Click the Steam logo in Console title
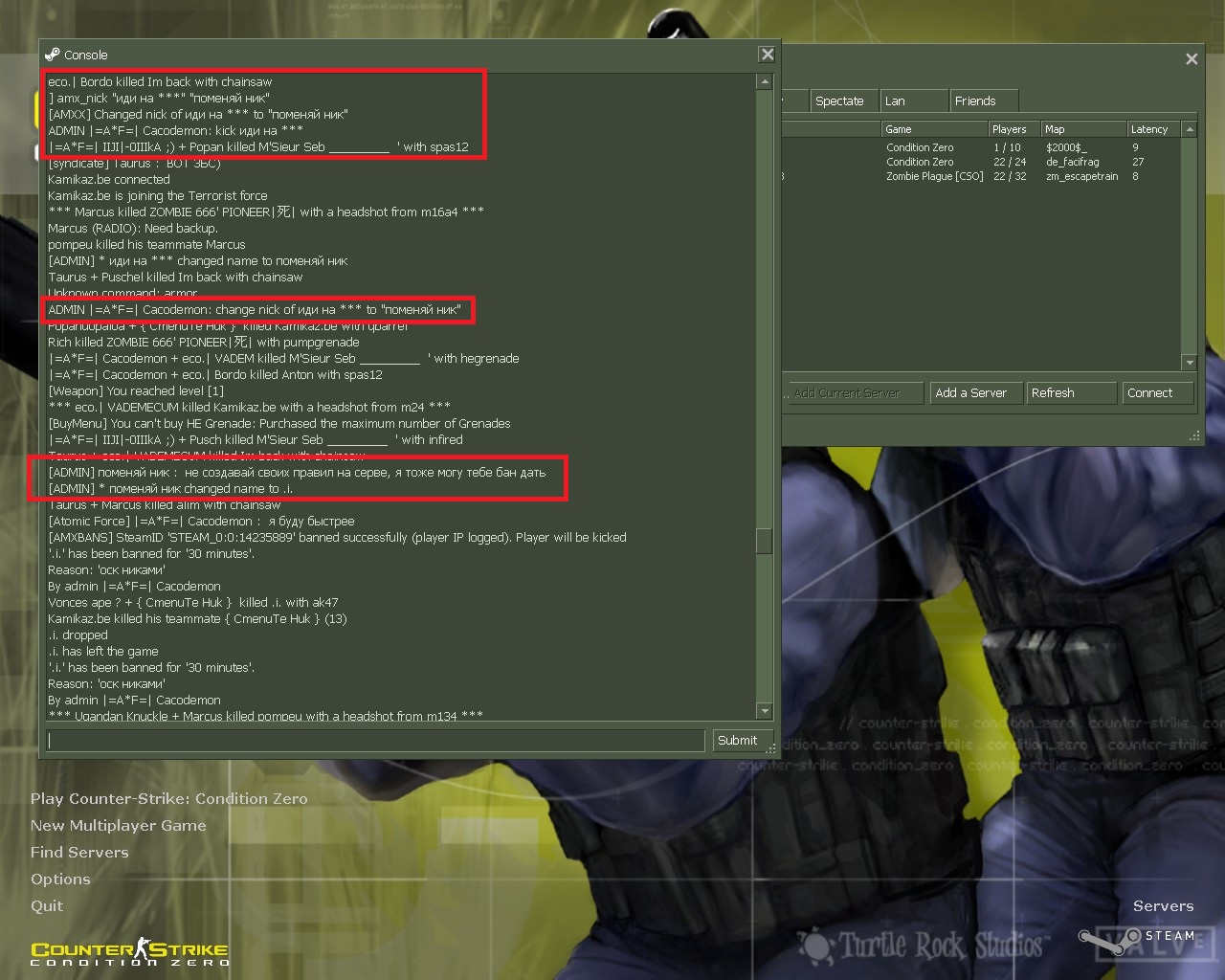Viewport: 1225px width, 980px height. [52, 55]
